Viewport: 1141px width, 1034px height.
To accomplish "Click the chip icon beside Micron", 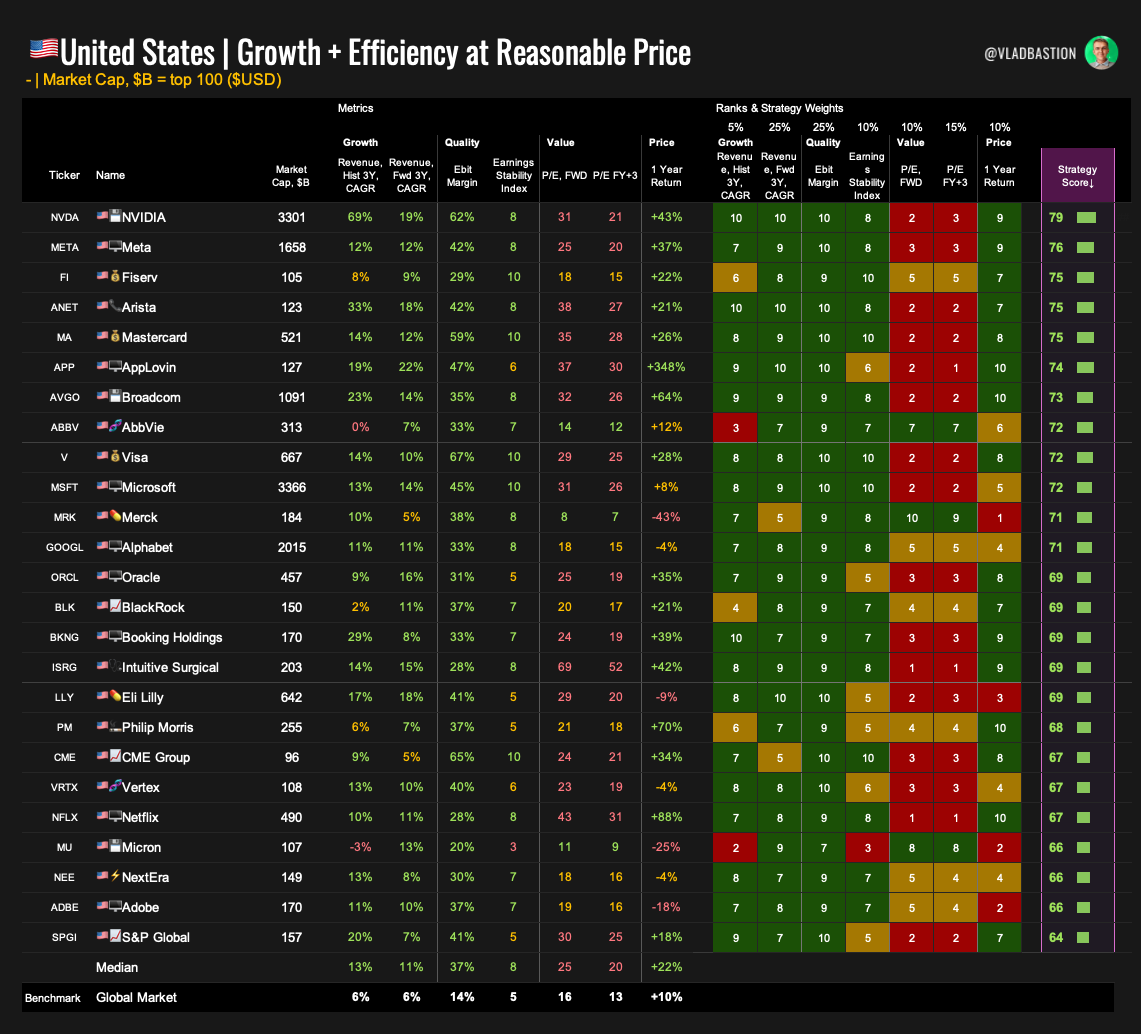I will pyautogui.click(x=115, y=846).
